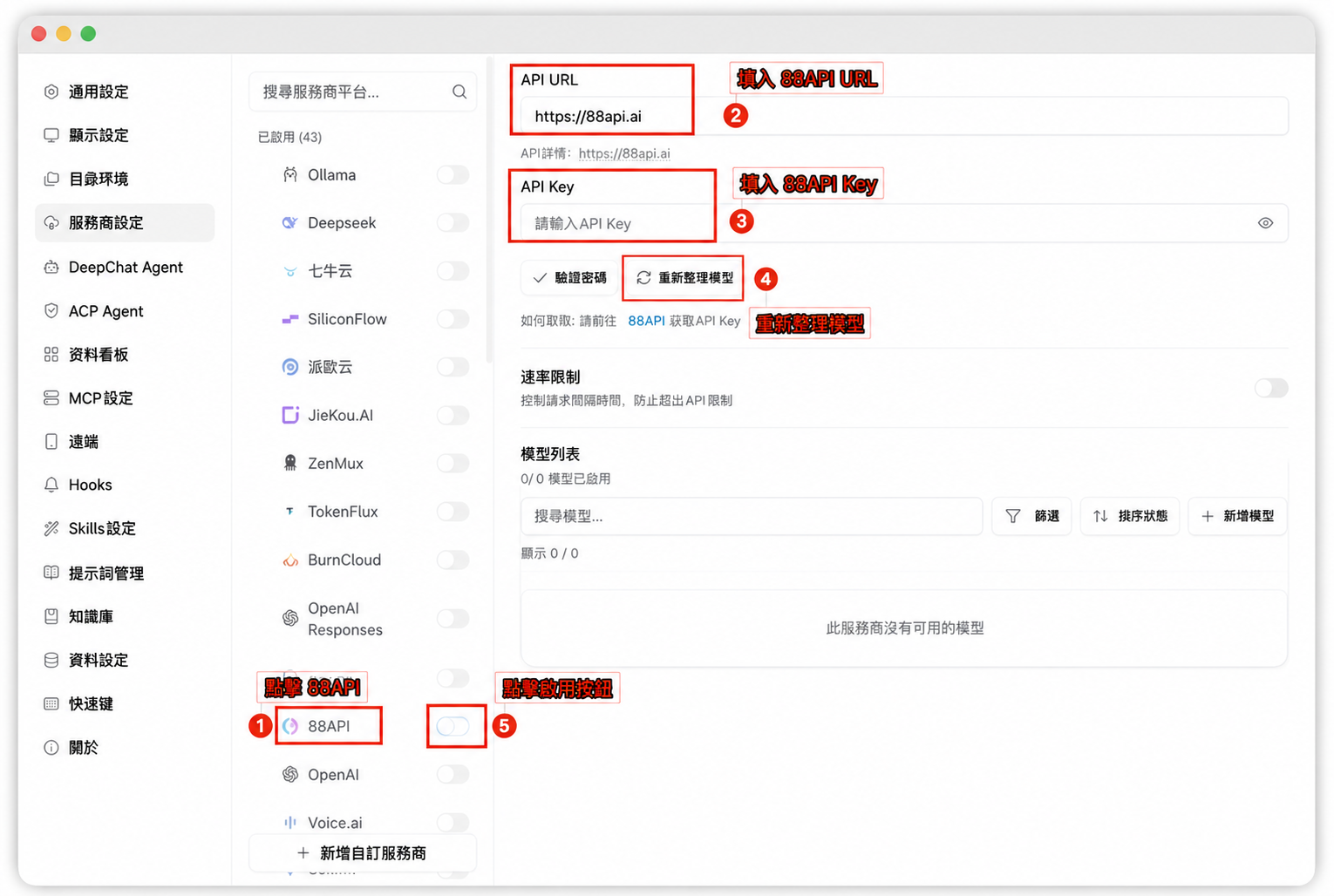1334x896 pixels.
Task: Enable the Voice.ai provider toggle
Action: pyautogui.click(x=453, y=822)
